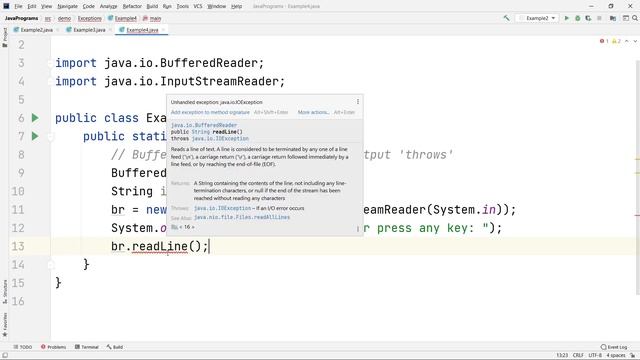Open the Structure tool window in left sidebar

[x=5, y=292]
